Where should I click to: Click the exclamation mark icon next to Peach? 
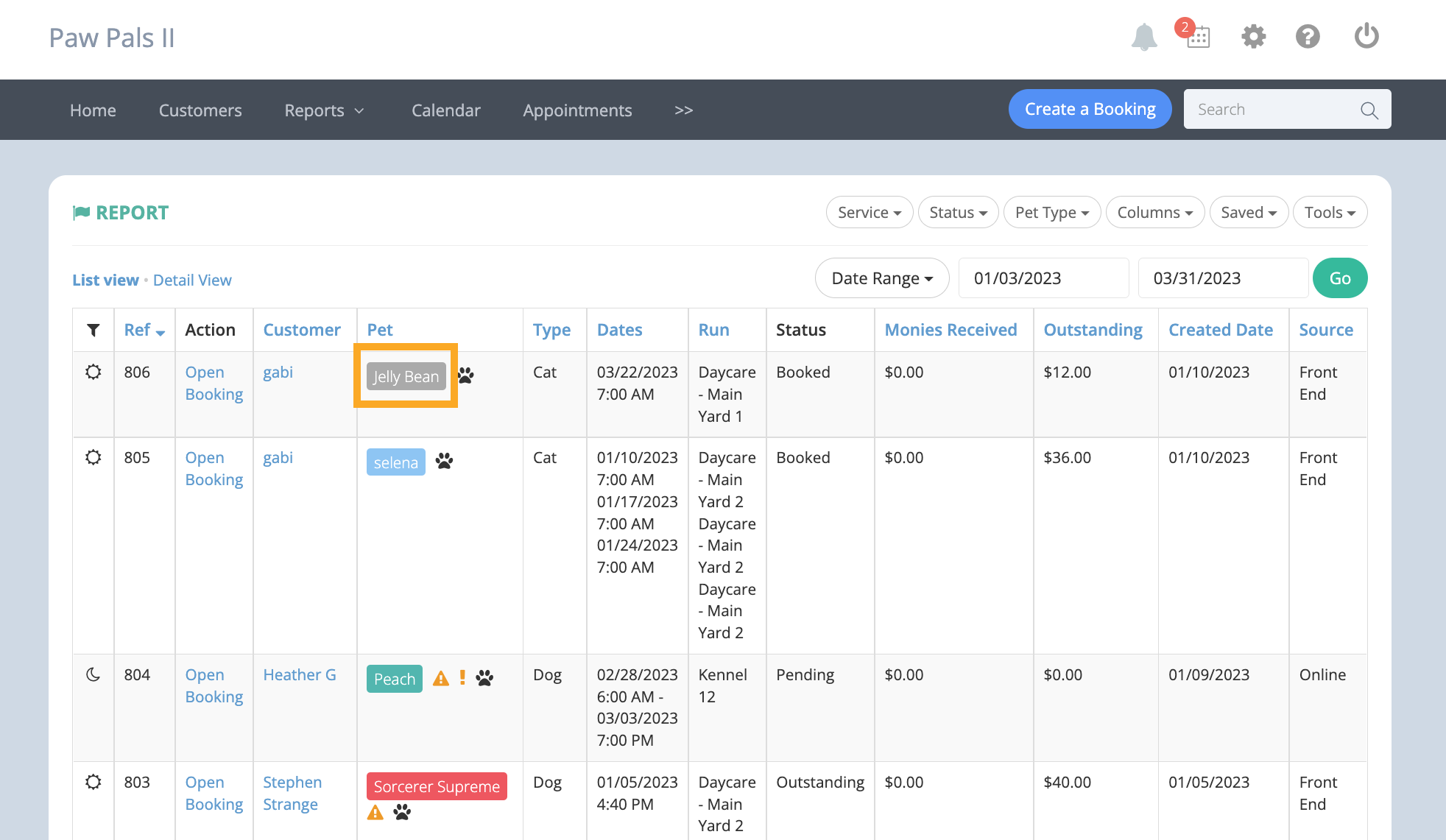462,677
